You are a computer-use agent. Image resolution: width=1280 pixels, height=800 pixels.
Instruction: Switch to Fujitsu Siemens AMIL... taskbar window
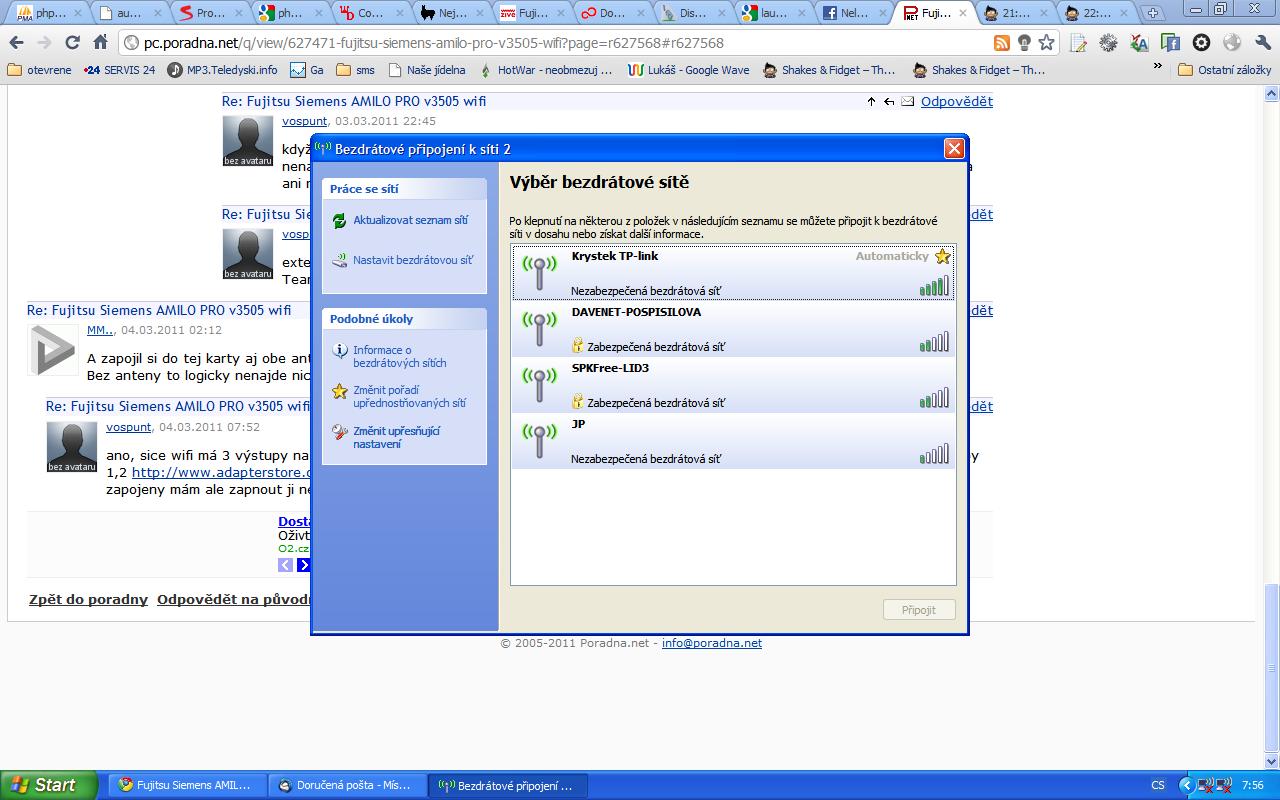188,785
